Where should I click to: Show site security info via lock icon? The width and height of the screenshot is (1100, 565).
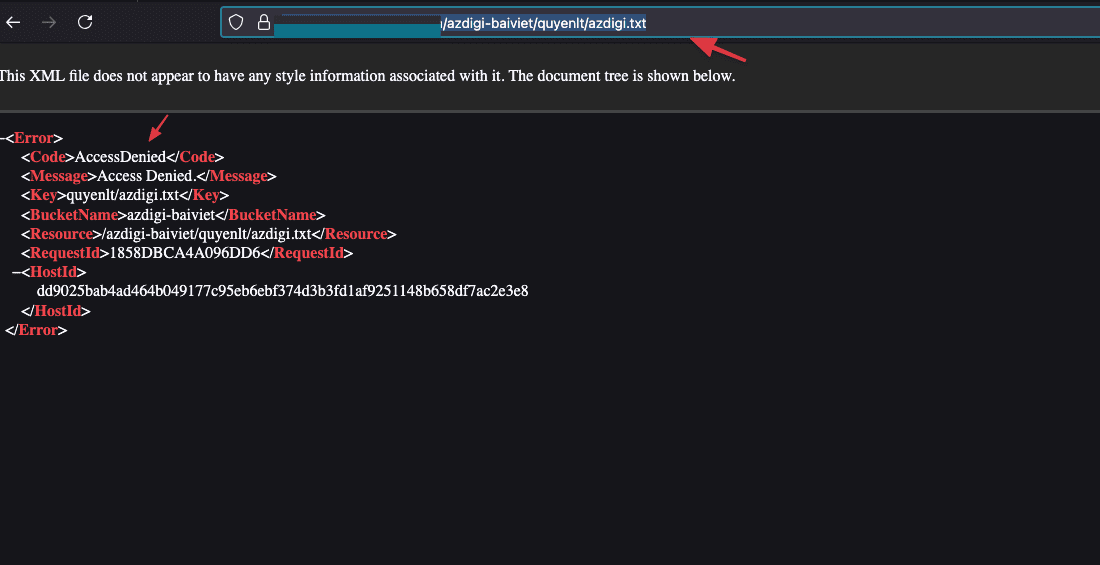pos(263,22)
